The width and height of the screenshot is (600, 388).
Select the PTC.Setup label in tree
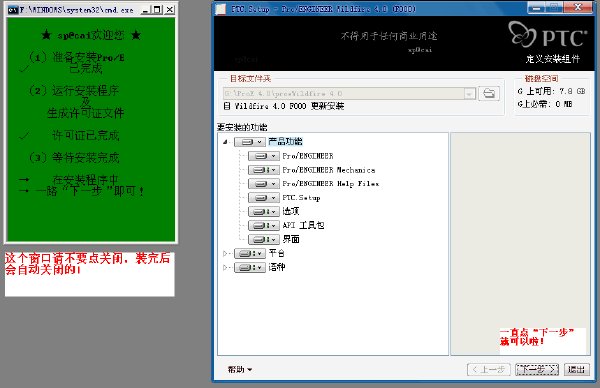pyautogui.click(x=301, y=198)
